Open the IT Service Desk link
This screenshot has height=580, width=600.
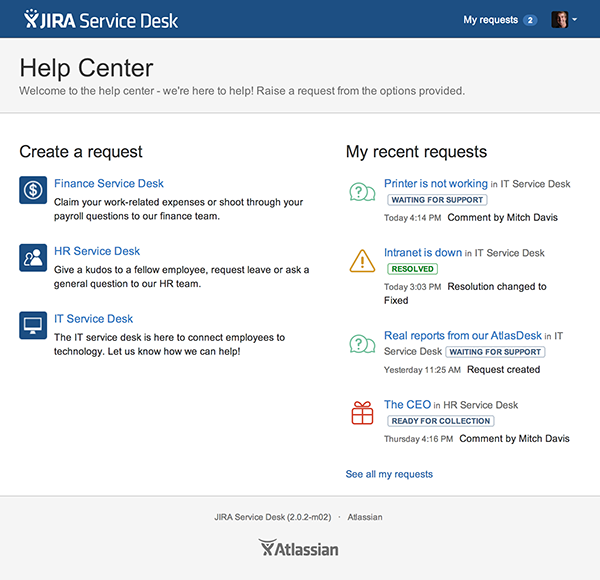pos(93,319)
